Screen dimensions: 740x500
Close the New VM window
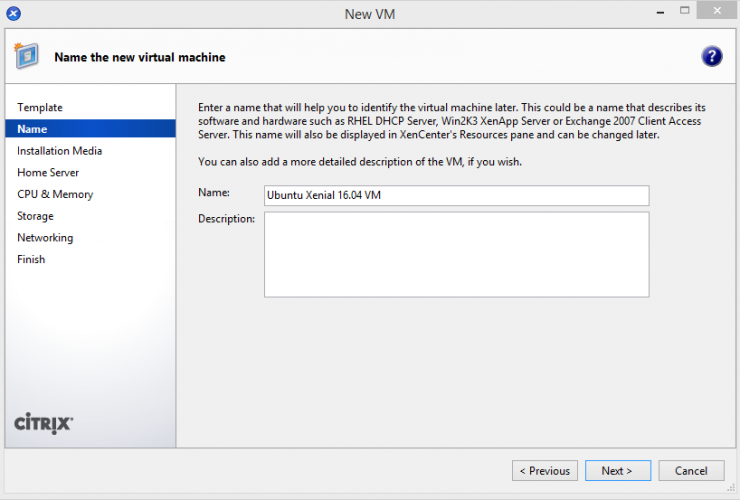coord(717,12)
